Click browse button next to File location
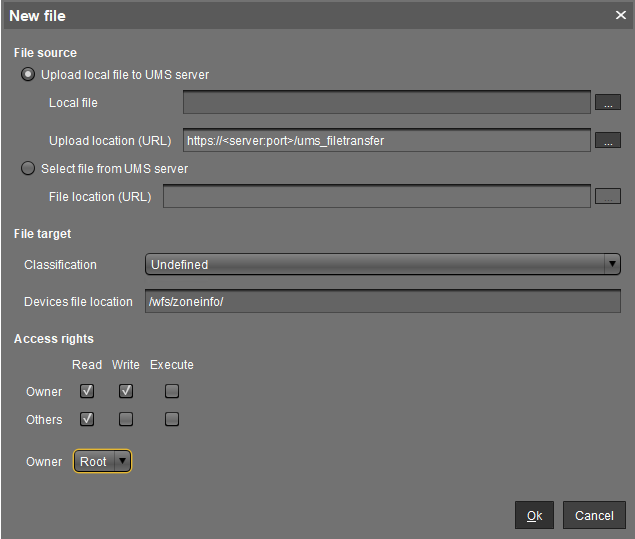Viewport: 635px width, 539px height. [607, 197]
